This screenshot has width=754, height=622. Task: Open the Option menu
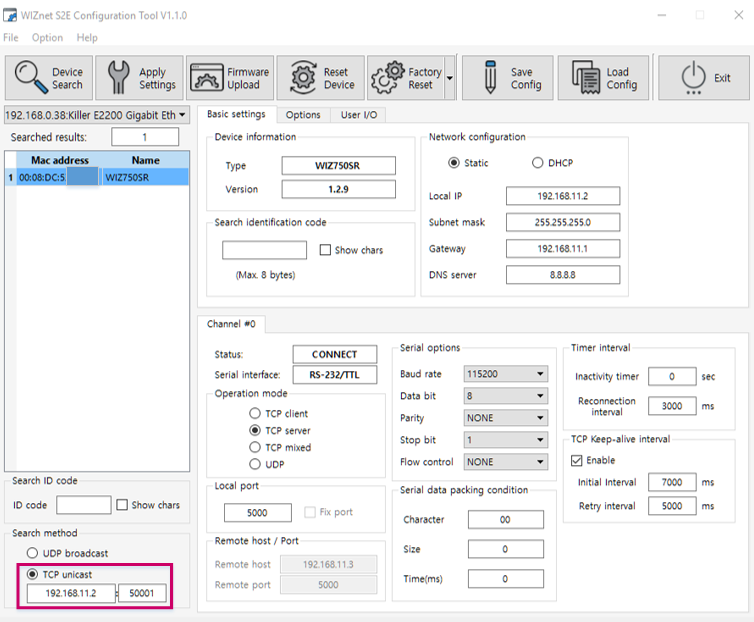pos(47,38)
